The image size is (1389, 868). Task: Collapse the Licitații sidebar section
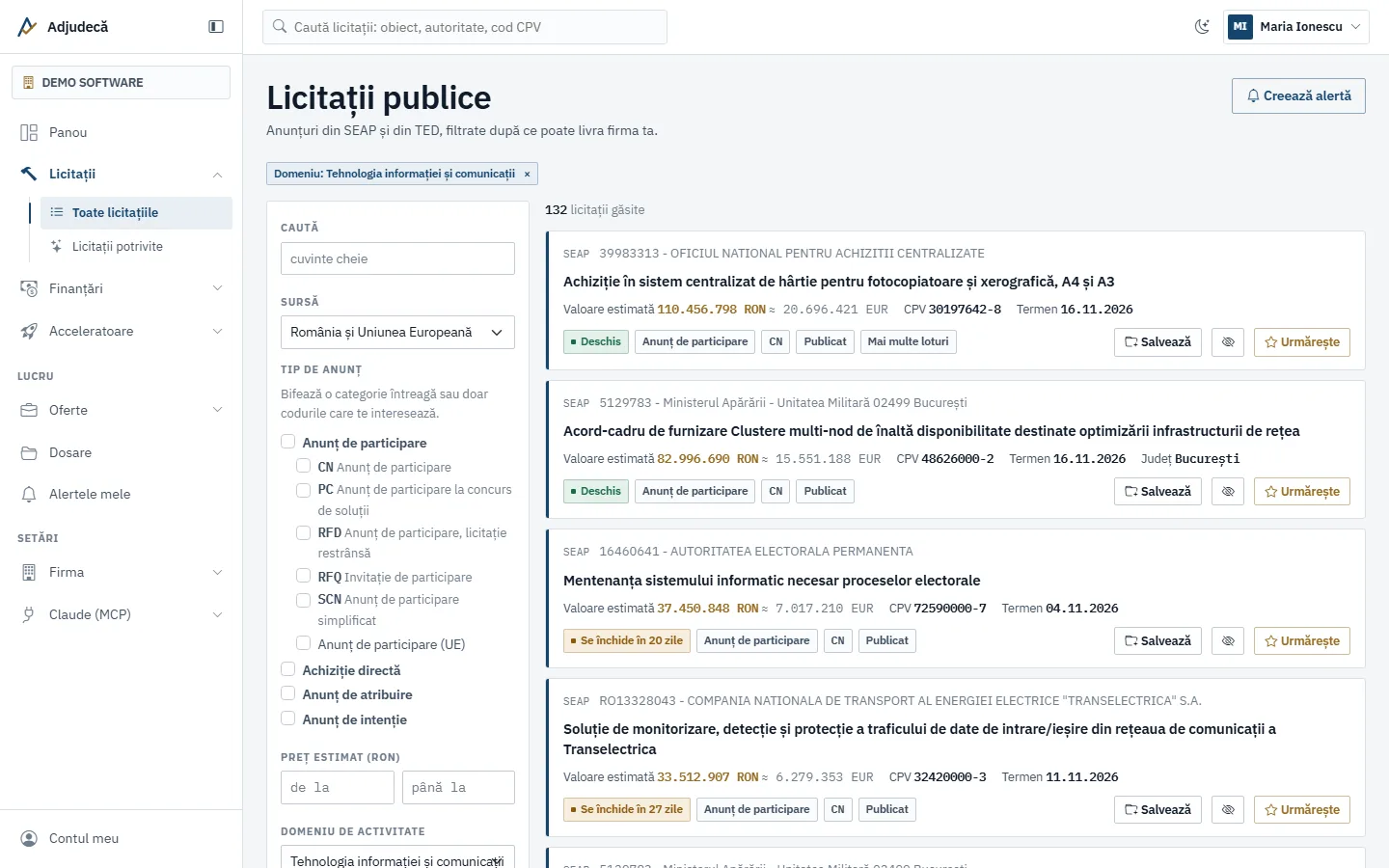[121, 174]
